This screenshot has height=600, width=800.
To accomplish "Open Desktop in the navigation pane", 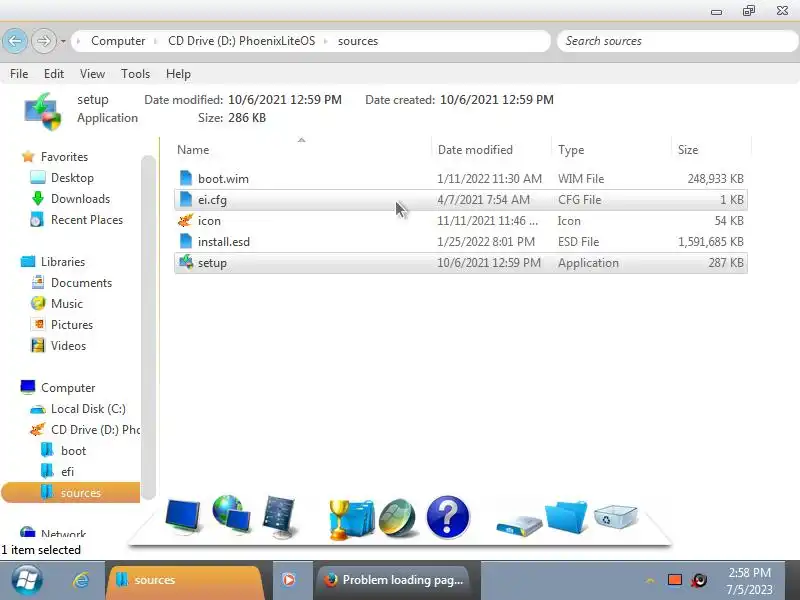I will click(x=72, y=178).
